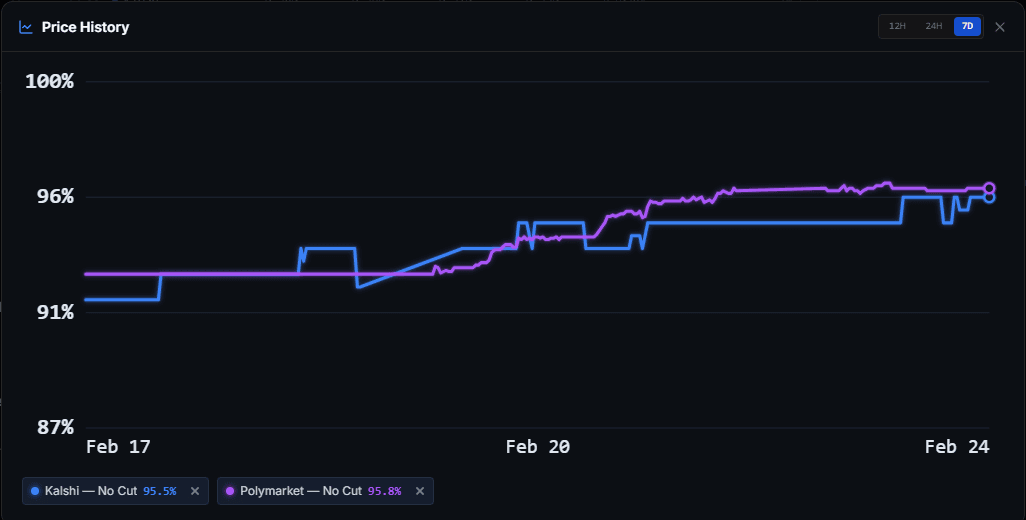This screenshot has height=520, width=1026.
Task: Close the Price History panel
Action: 1000,27
